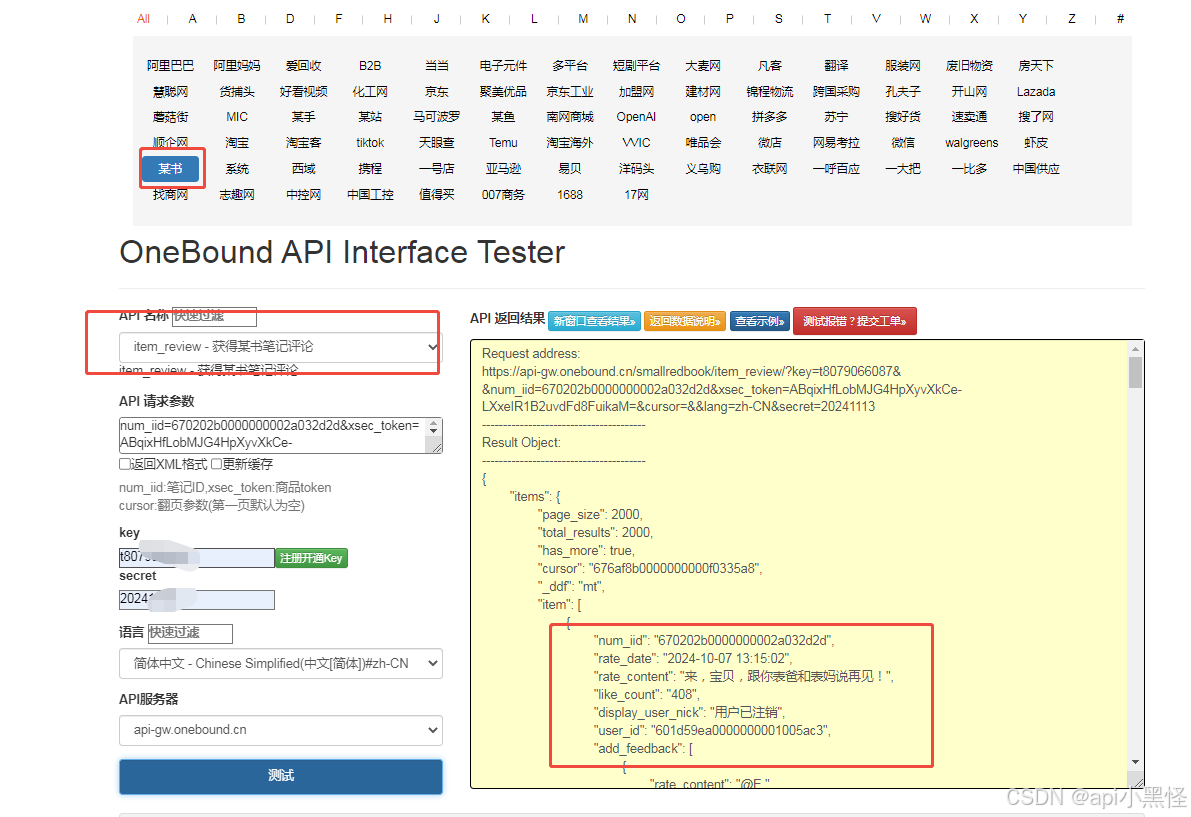Click the red 测试报错?提交工单 button
Viewport: 1191px width, 817px height.
[x=855, y=321]
